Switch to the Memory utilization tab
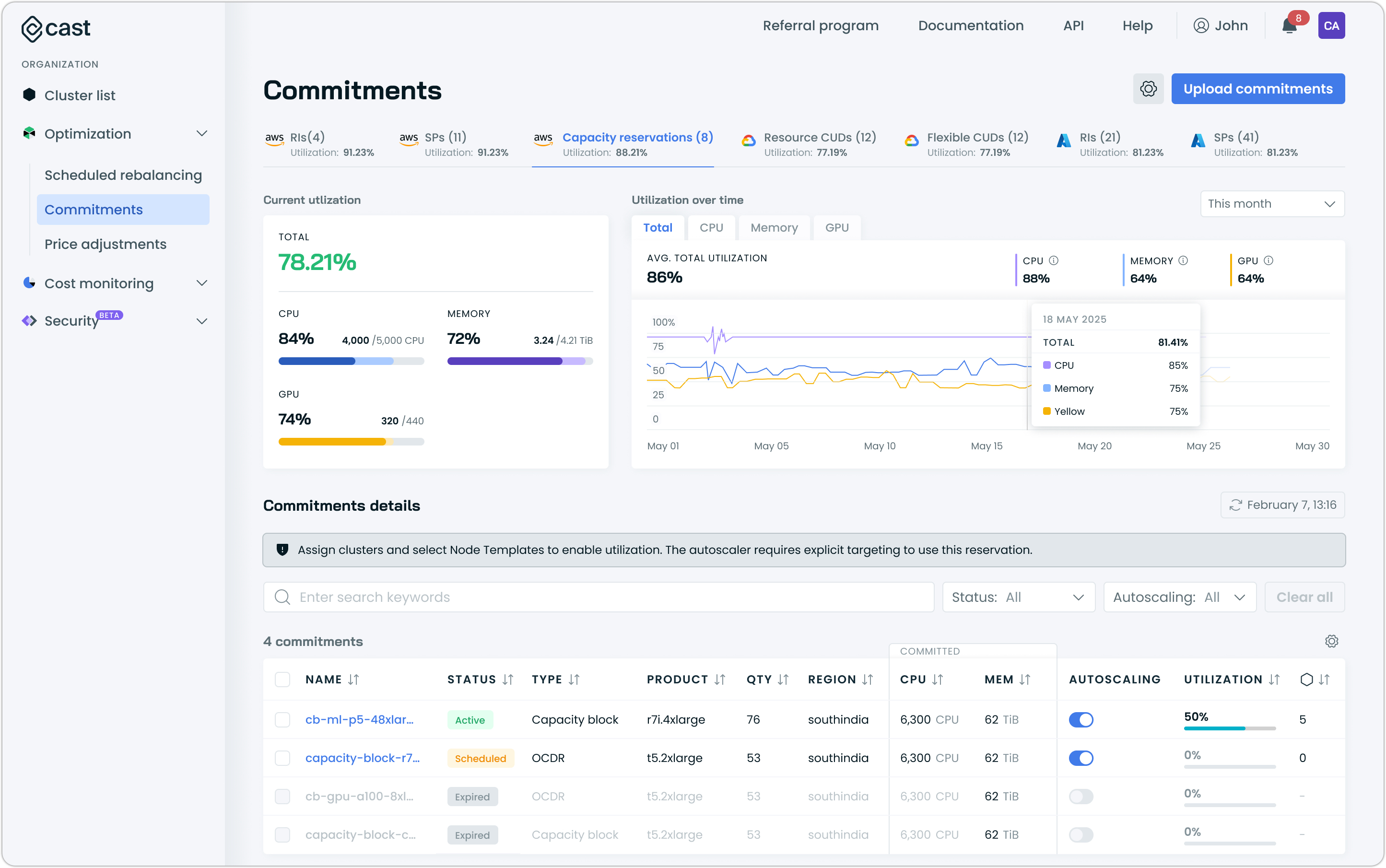This screenshot has height=868, width=1386. coord(774,227)
